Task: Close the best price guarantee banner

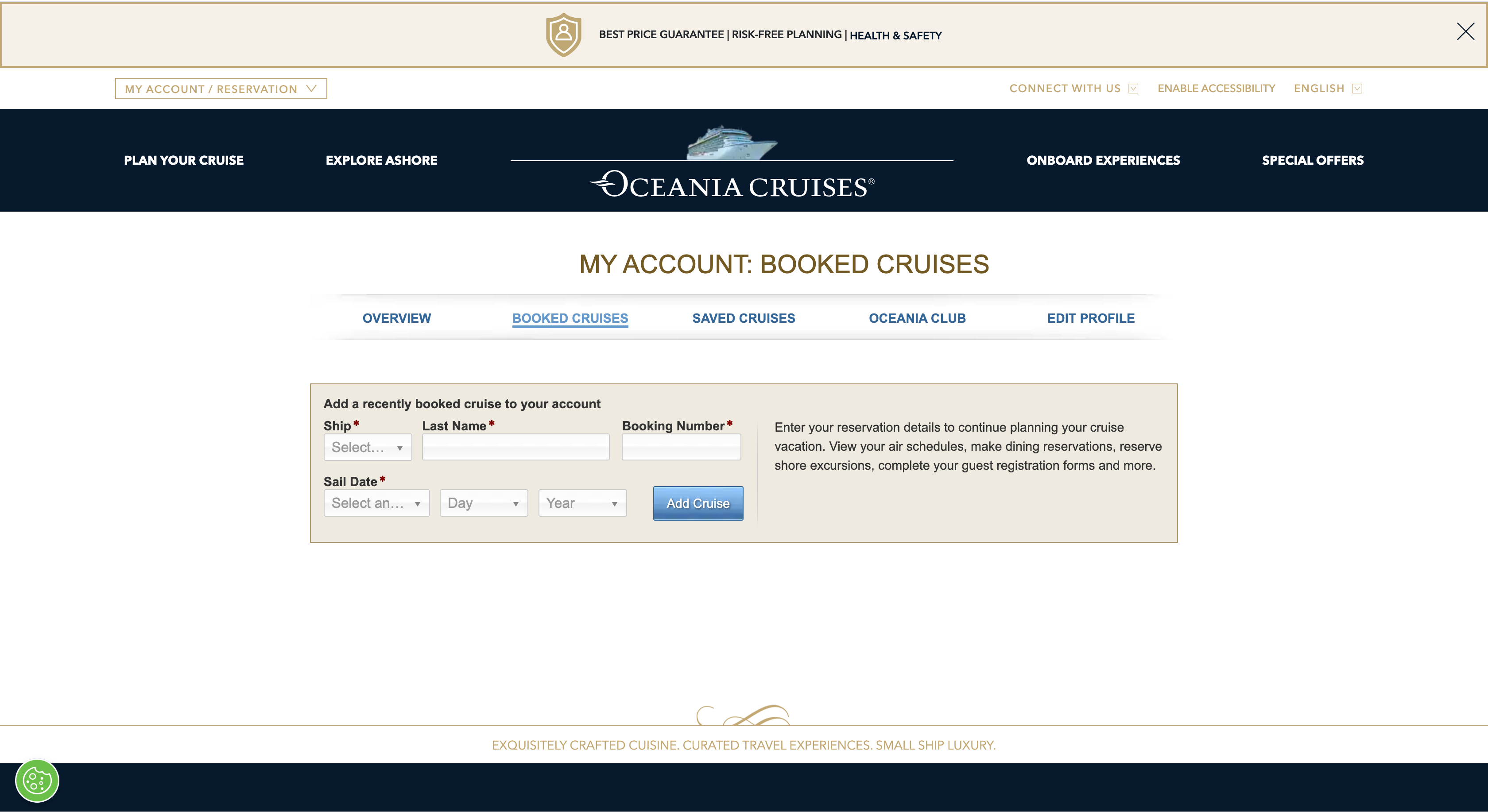Action: click(1465, 32)
